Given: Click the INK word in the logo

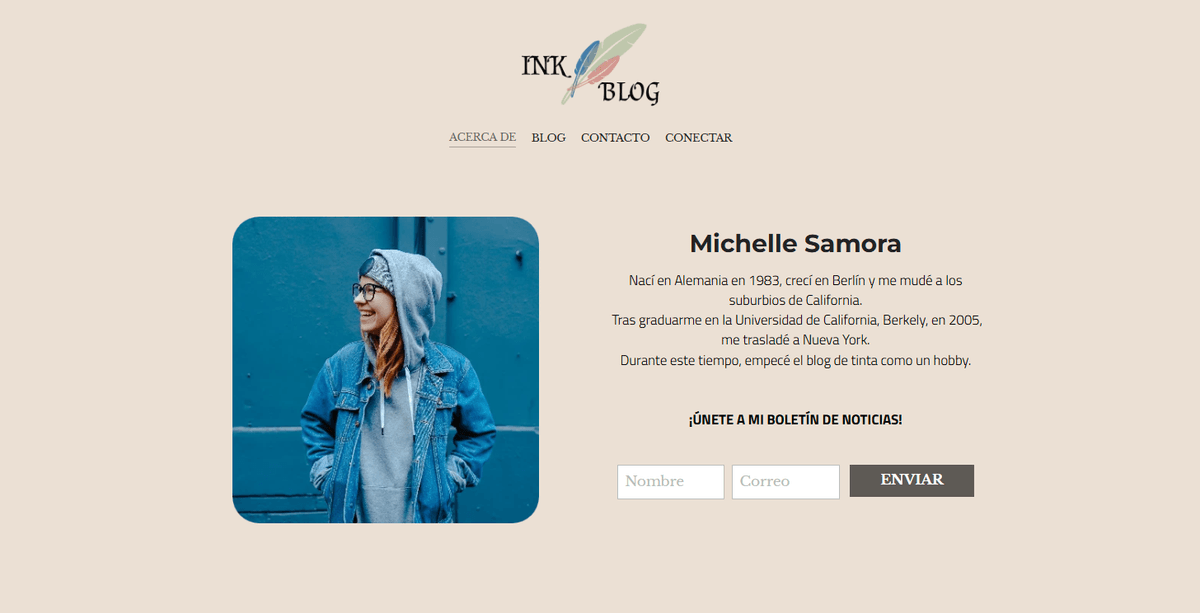Looking at the screenshot, I should [x=545, y=66].
